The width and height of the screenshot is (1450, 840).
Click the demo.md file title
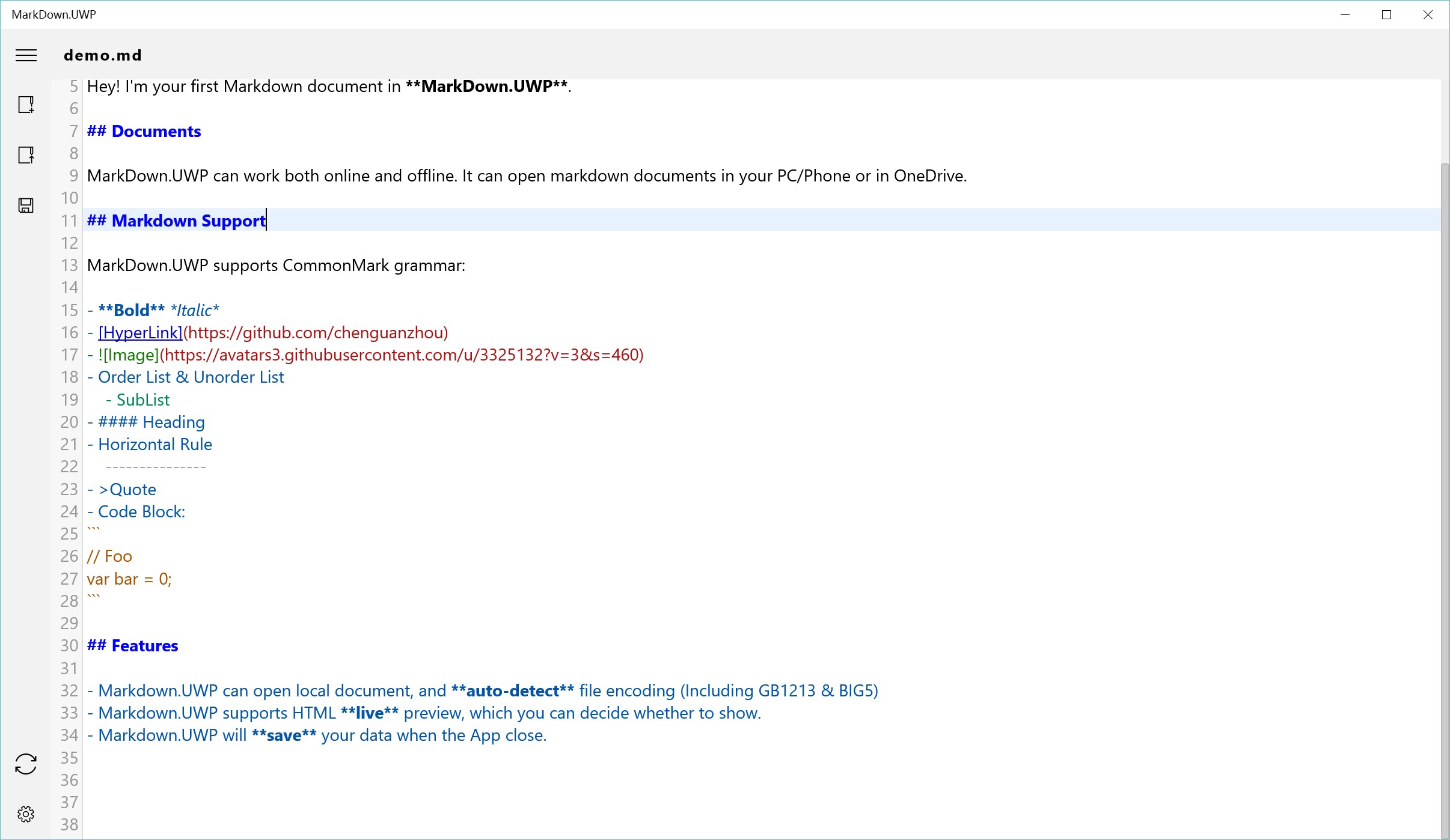point(103,55)
